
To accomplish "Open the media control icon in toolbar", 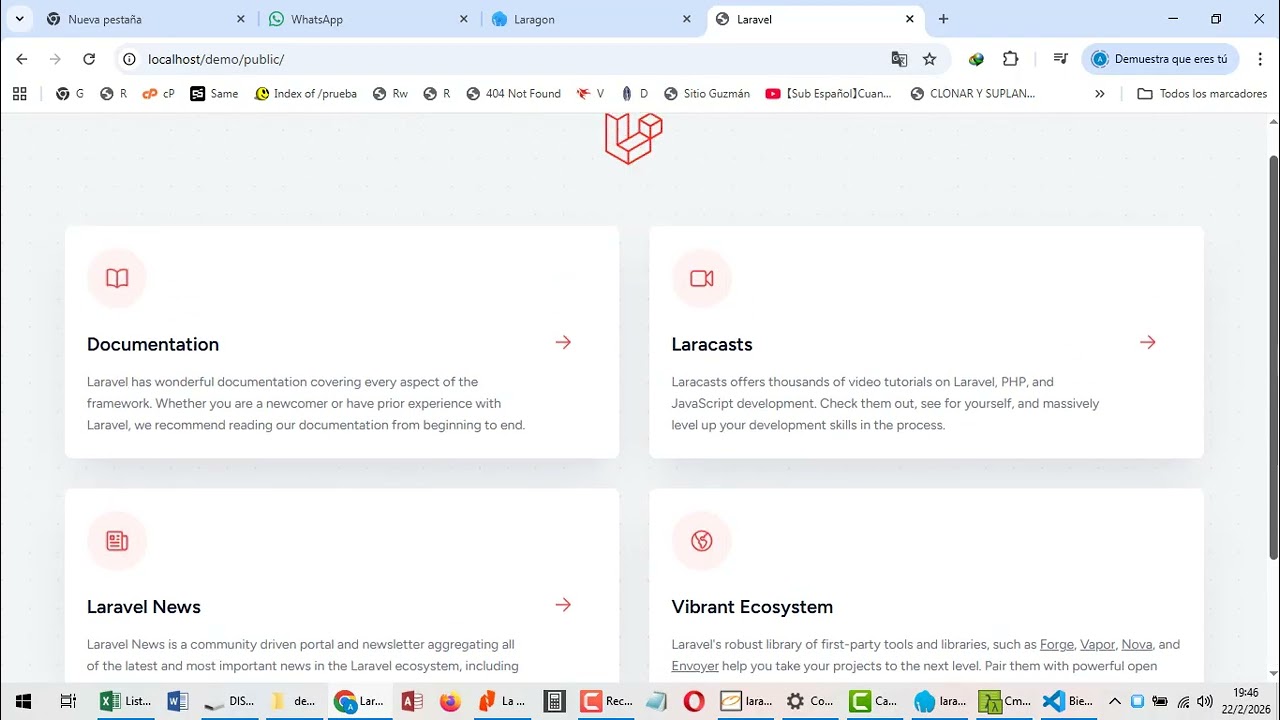I will 1061,59.
